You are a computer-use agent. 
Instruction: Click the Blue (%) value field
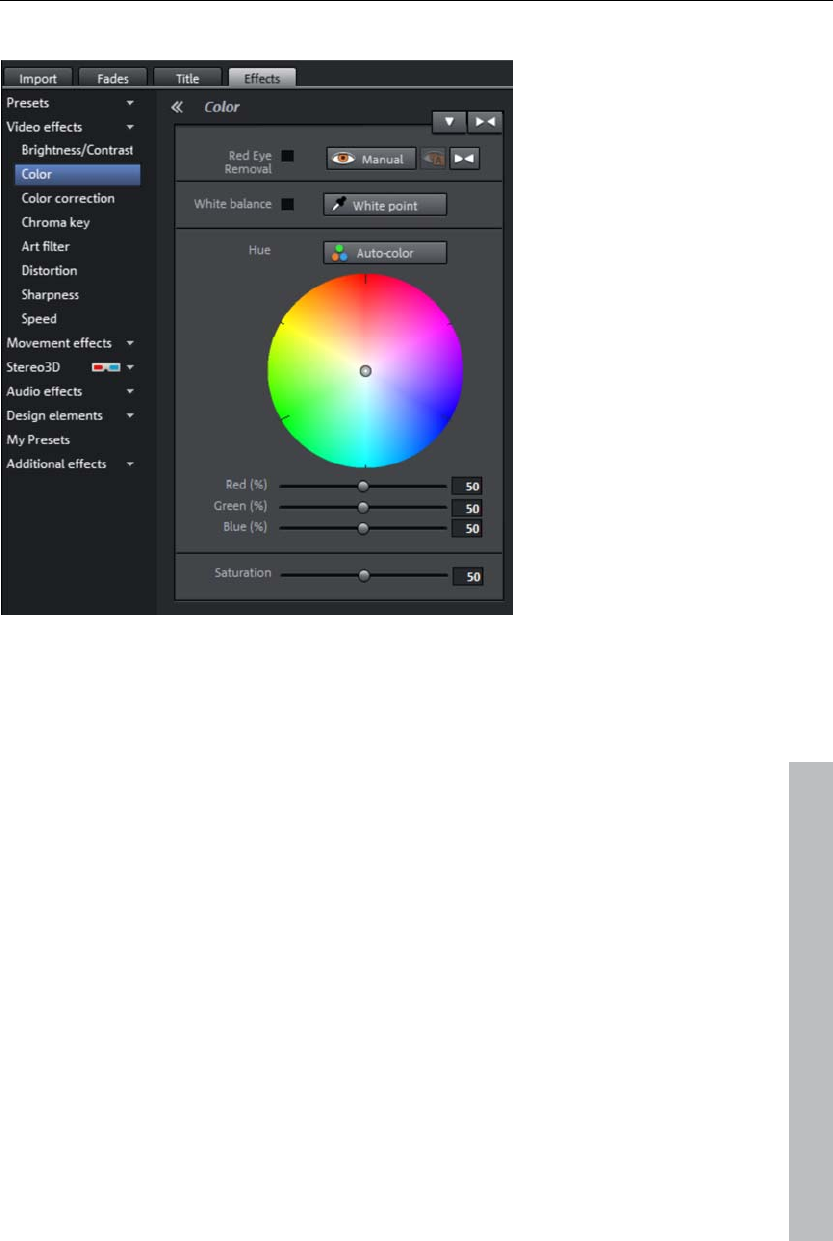[467, 527]
